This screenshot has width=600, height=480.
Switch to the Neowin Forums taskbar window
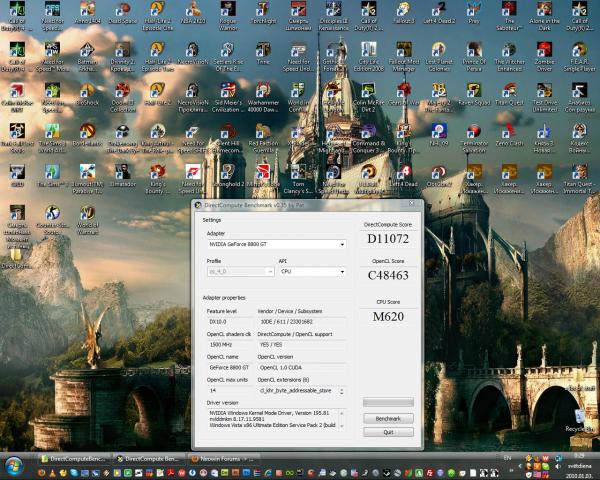tap(222, 459)
